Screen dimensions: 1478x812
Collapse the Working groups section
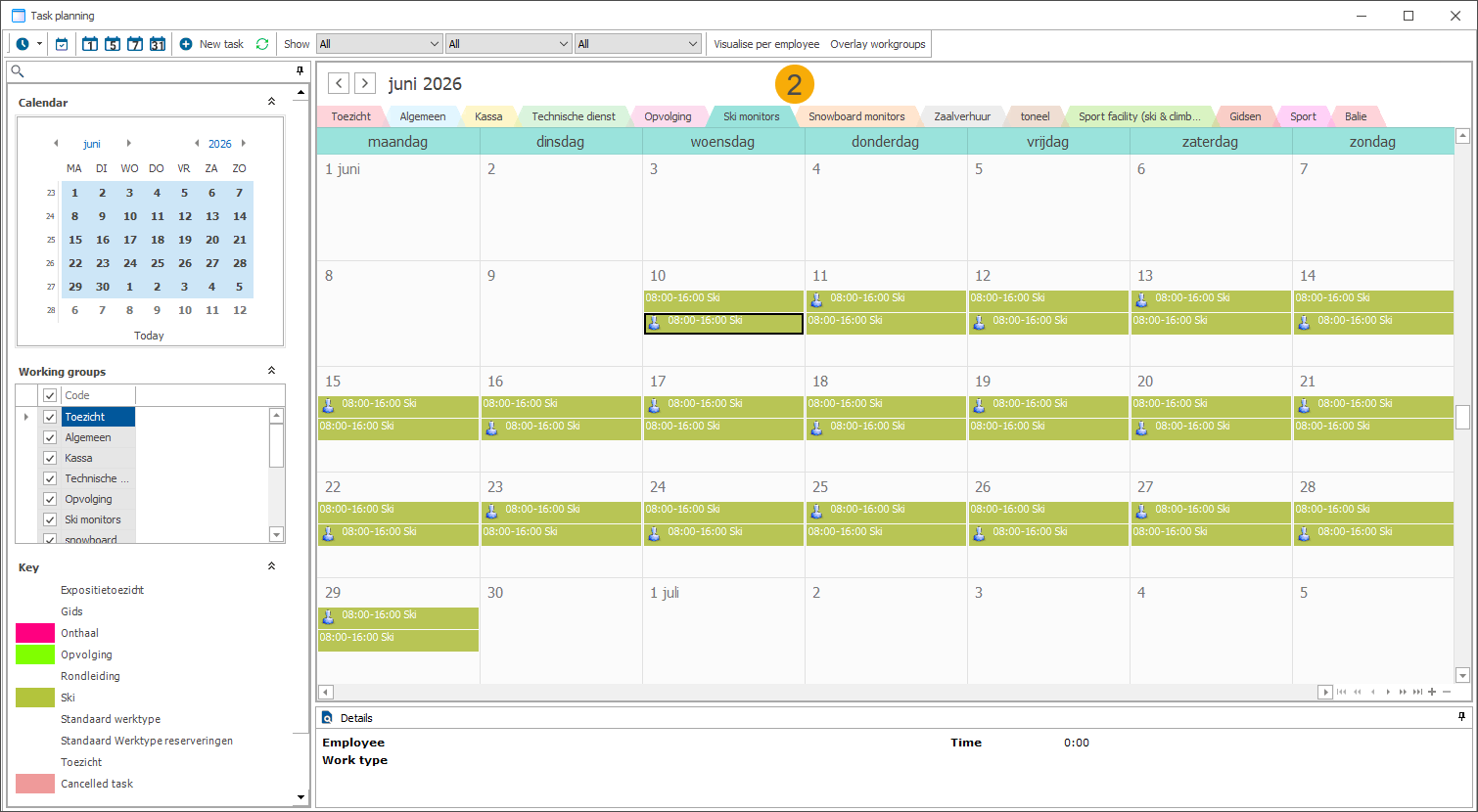tap(271, 371)
